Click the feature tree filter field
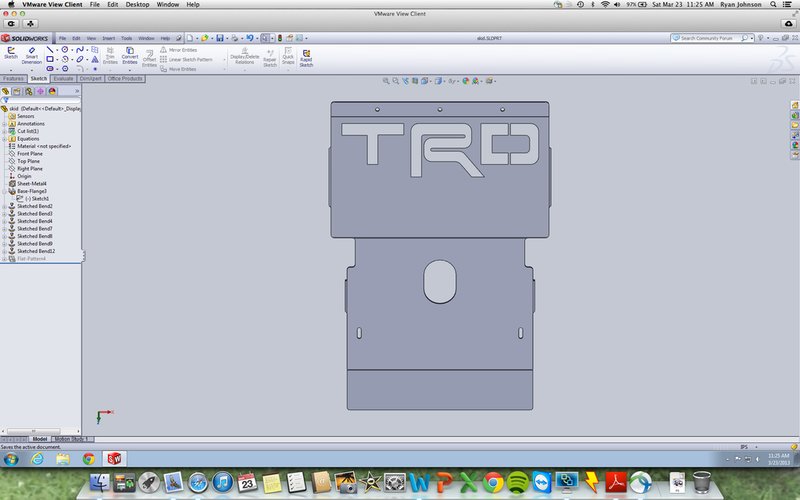This screenshot has width=800, height=500. pyautogui.click(x=41, y=101)
